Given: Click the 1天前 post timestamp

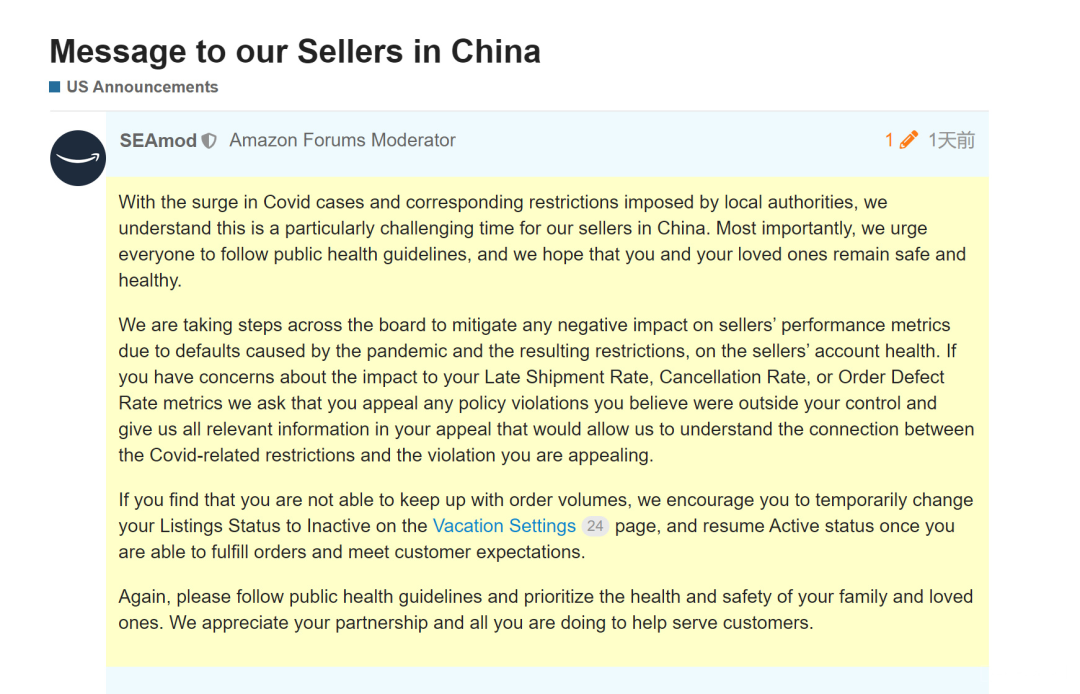Looking at the screenshot, I should tap(951, 140).
